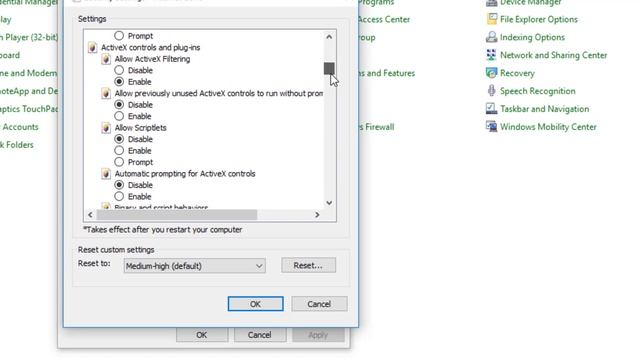Select Disable under Allow ActiveX Filtering
This screenshot has width=640, height=360.
tap(119, 70)
